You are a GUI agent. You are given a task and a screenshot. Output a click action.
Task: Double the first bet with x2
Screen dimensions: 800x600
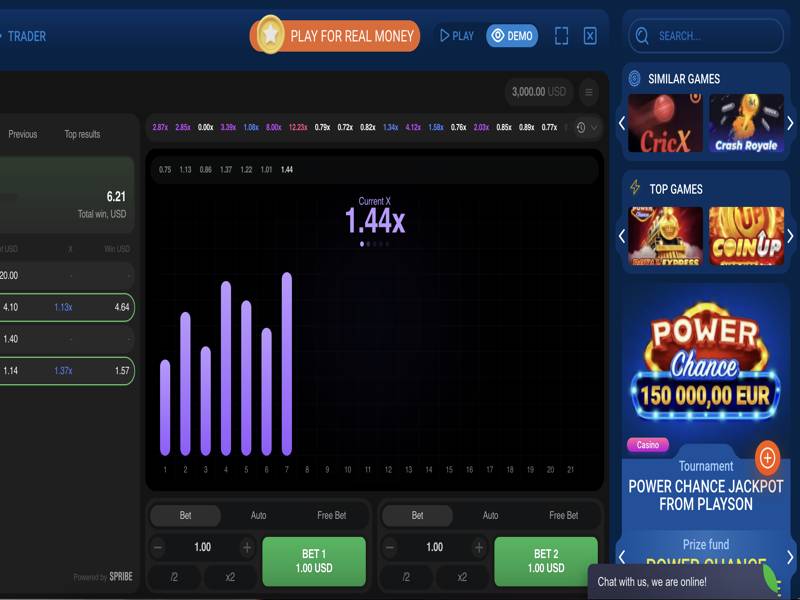230,577
